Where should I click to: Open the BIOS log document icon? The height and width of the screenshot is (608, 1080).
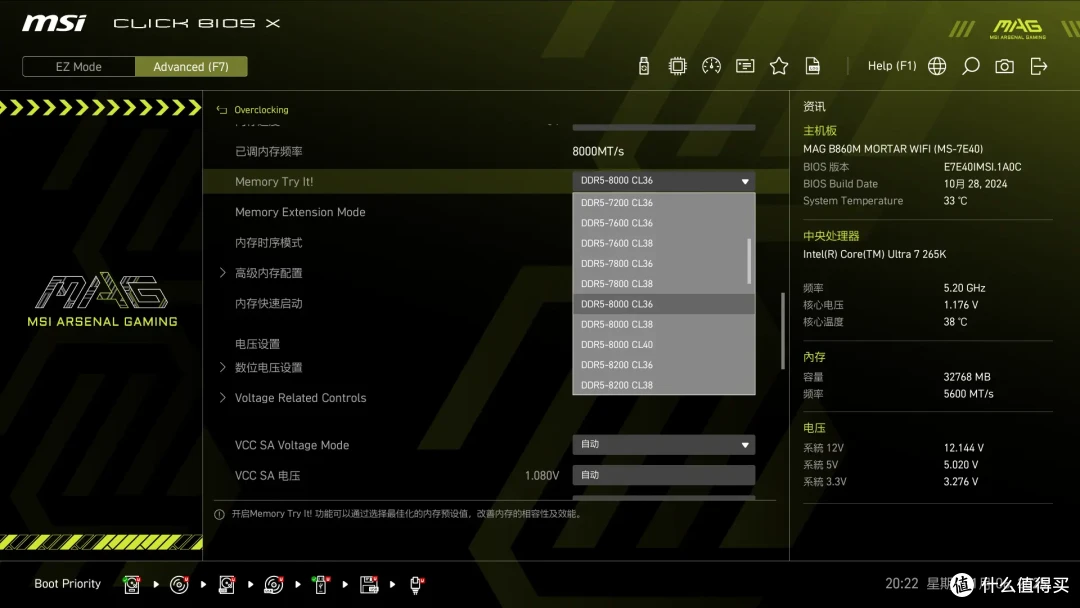click(813, 66)
